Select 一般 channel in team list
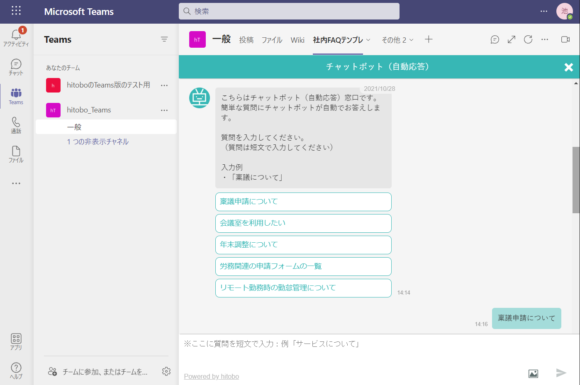The width and height of the screenshot is (580, 385). pyautogui.click(x=106, y=127)
